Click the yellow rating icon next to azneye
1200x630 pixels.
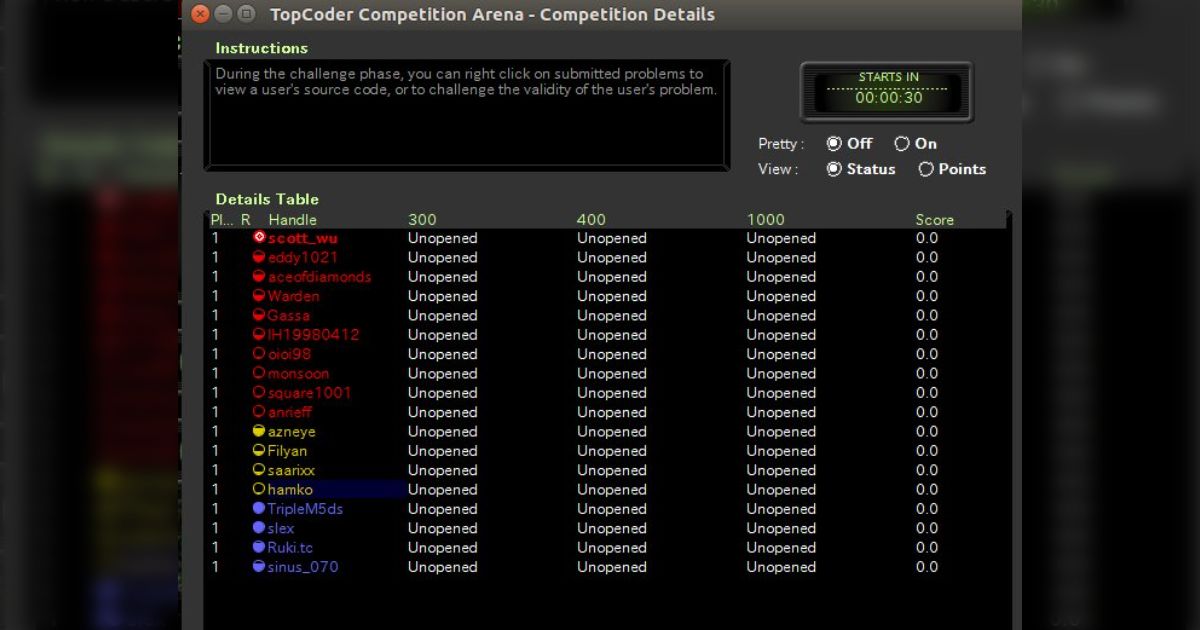point(259,432)
